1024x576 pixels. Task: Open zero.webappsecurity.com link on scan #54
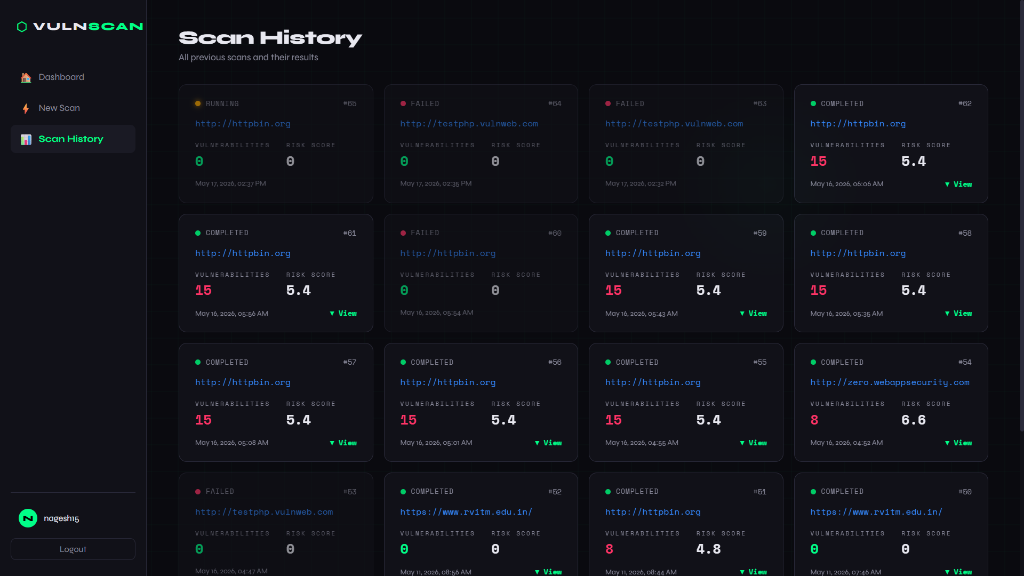point(889,383)
